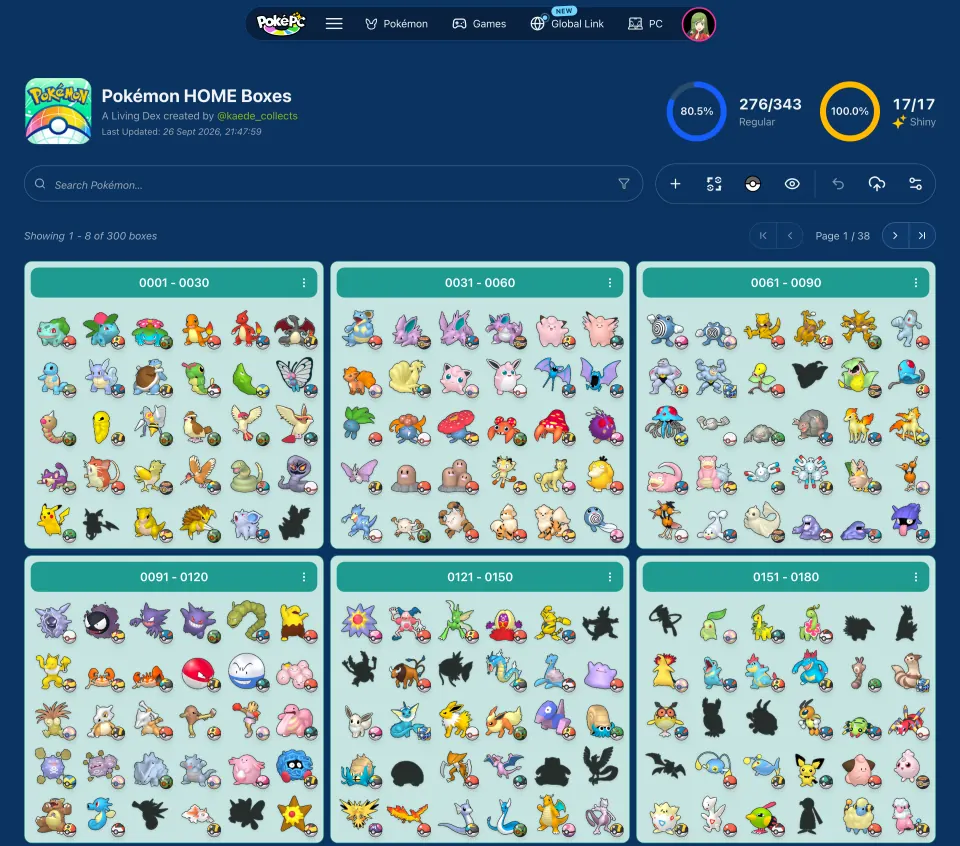Click the undo arrow icon

coord(838,184)
